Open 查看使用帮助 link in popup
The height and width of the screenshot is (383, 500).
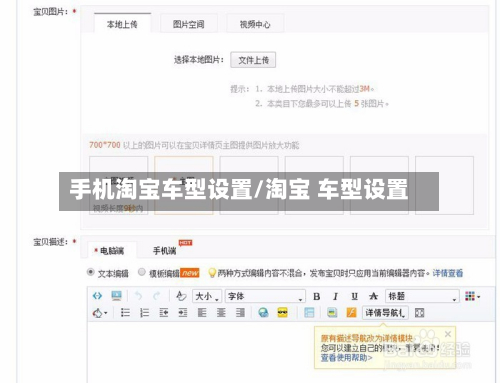(x=347, y=358)
